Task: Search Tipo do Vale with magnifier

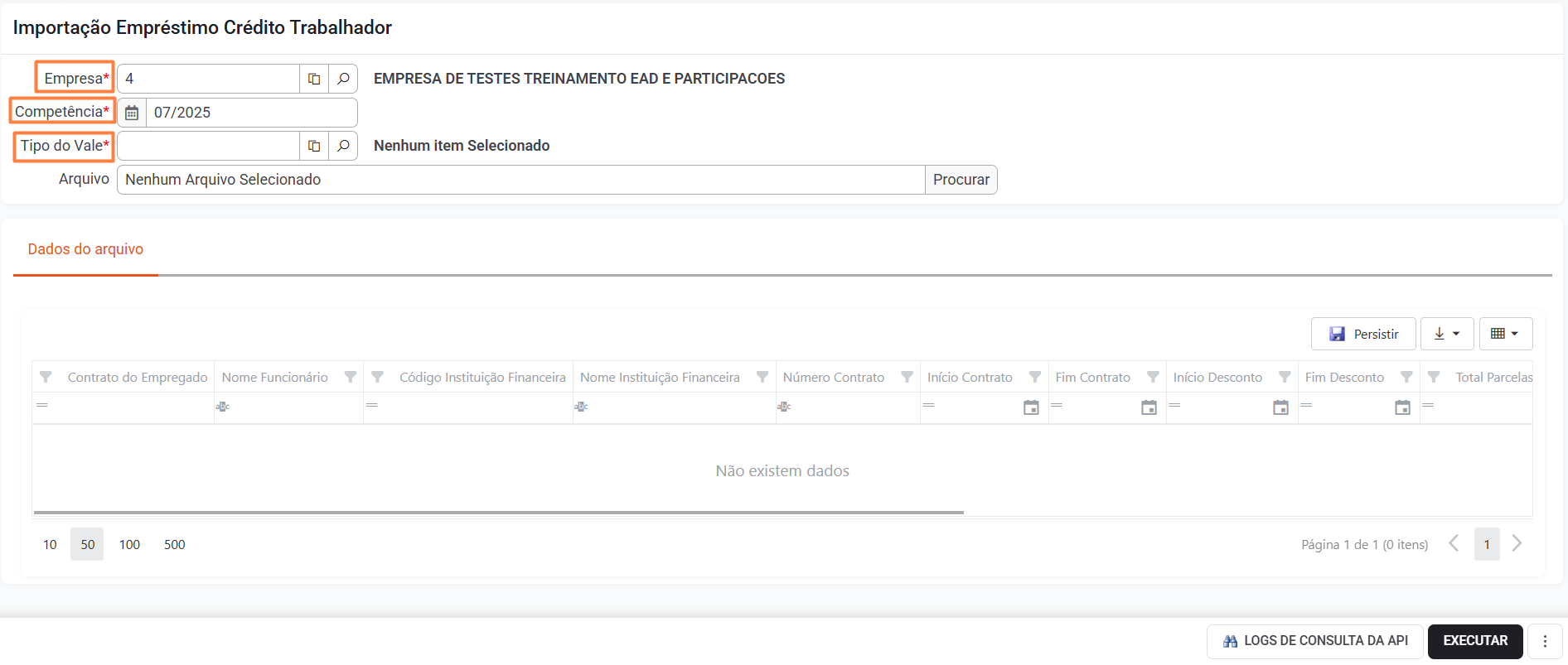Action: point(343,146)
